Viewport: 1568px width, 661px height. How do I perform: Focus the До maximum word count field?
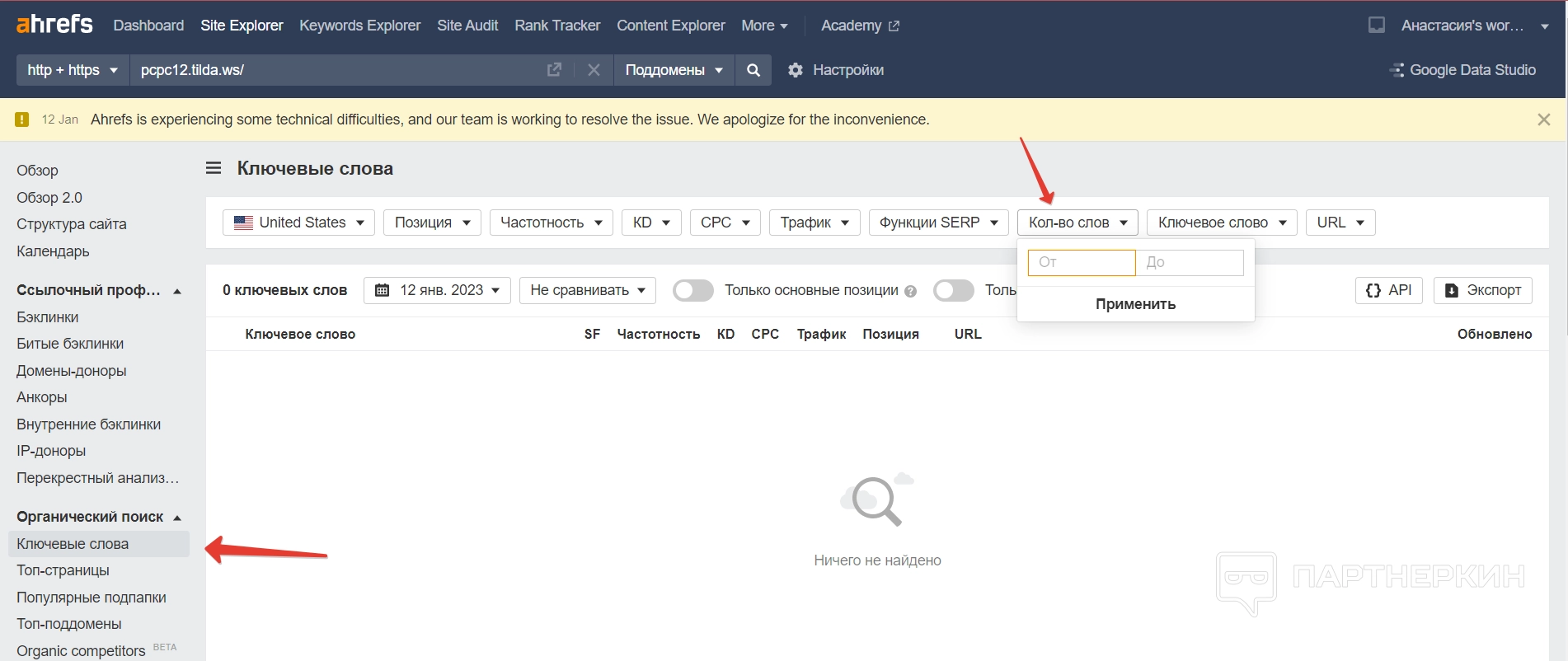pyautogui.click(x=1190, y=262)
